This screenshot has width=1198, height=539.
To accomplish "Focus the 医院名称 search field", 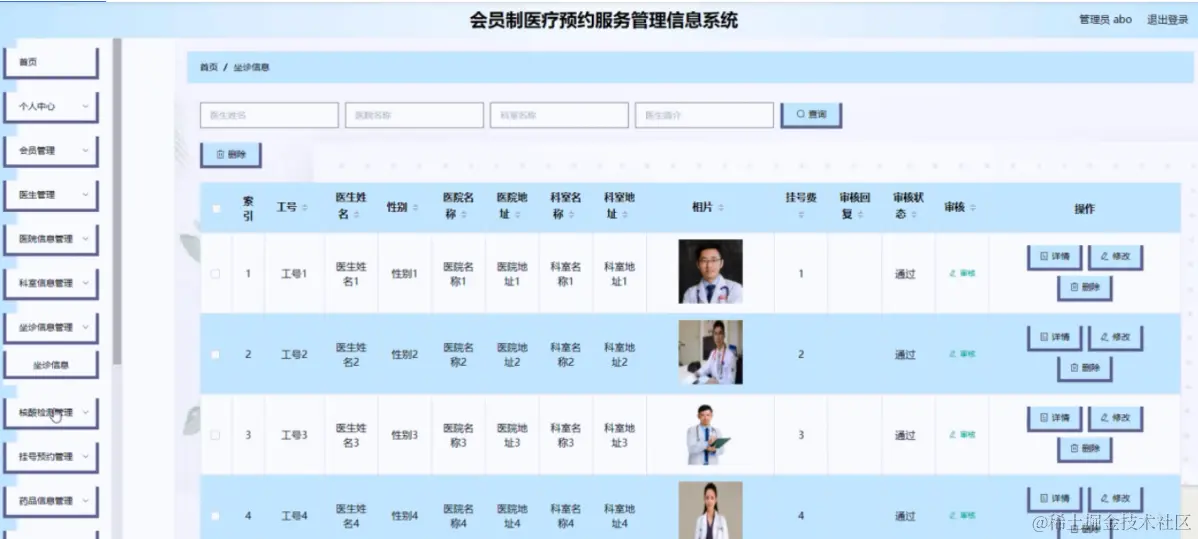I will point(414,115).
